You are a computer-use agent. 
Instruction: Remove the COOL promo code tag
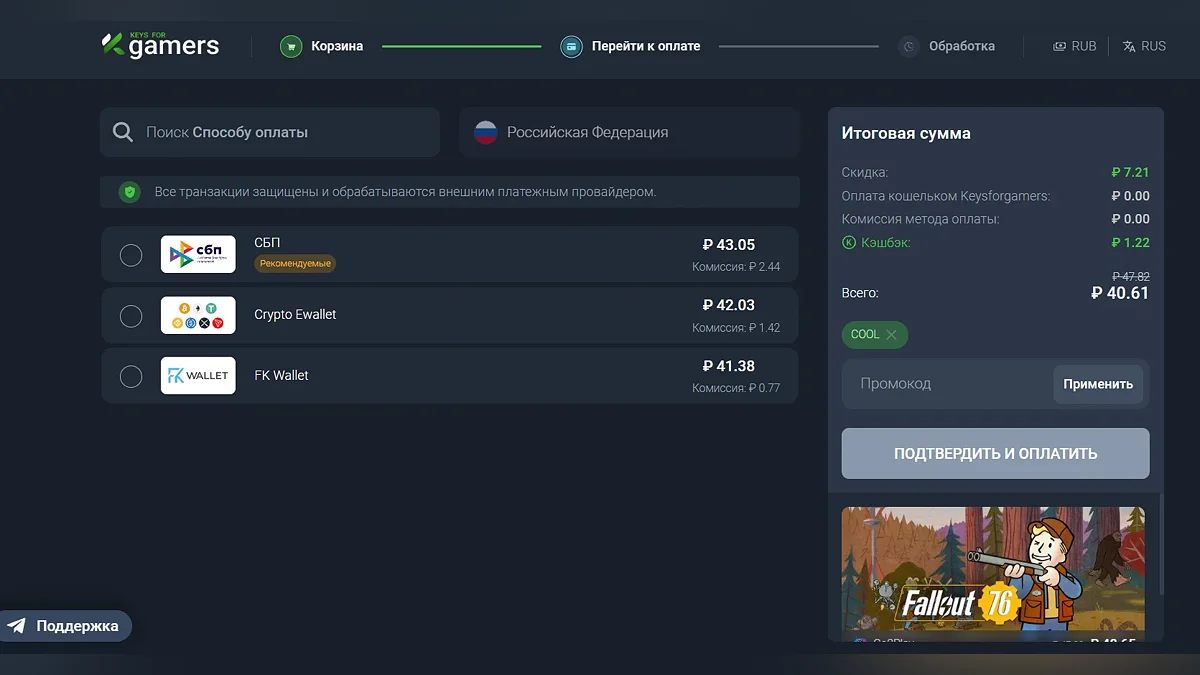coord(891,334)
